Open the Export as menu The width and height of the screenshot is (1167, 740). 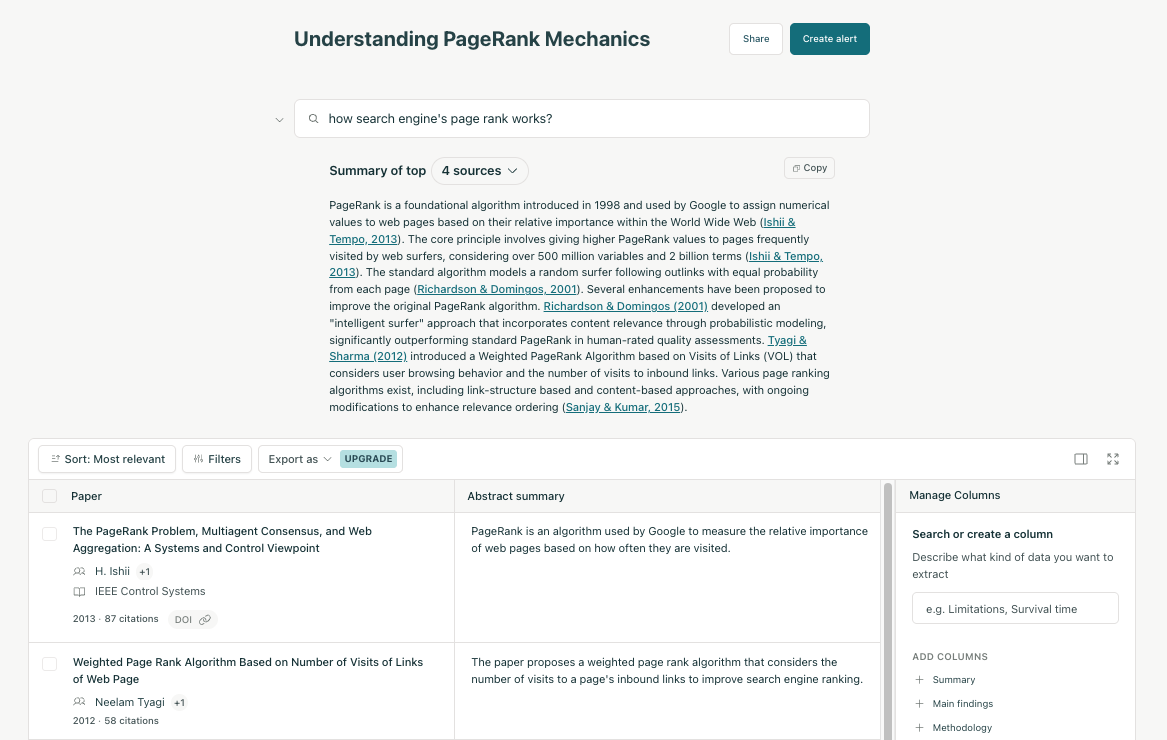300,459
